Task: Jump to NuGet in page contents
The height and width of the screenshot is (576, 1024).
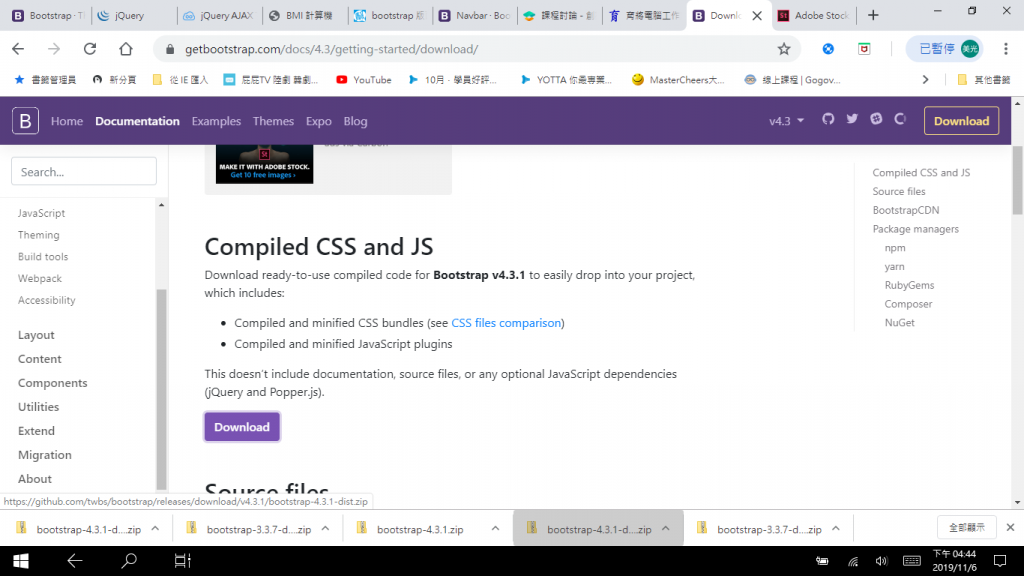Action: (x=899, y=323)
